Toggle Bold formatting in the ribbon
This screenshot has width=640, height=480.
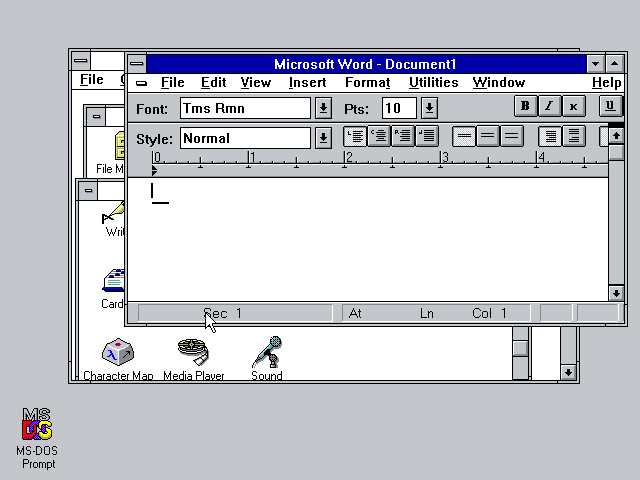525,106
